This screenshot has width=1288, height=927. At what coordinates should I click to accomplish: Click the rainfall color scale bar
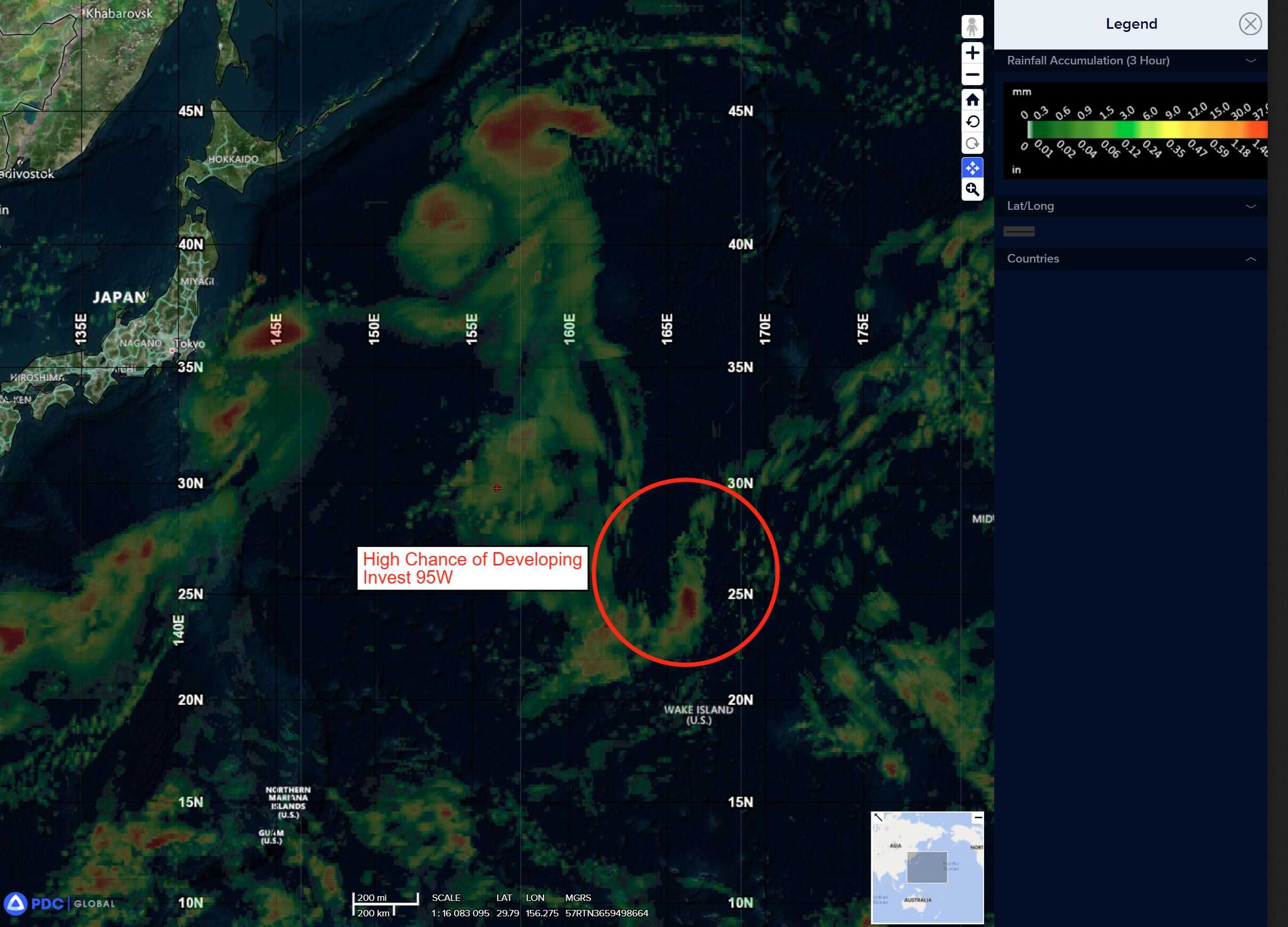[x=1146, y=130]
